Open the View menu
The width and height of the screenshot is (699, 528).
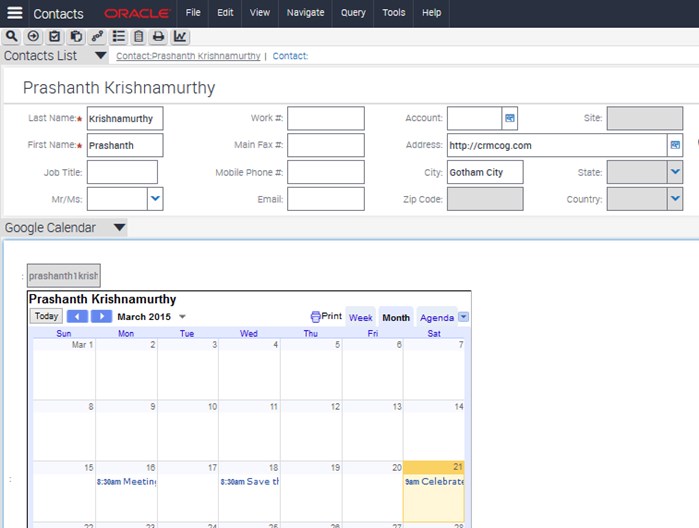point(259,13)
